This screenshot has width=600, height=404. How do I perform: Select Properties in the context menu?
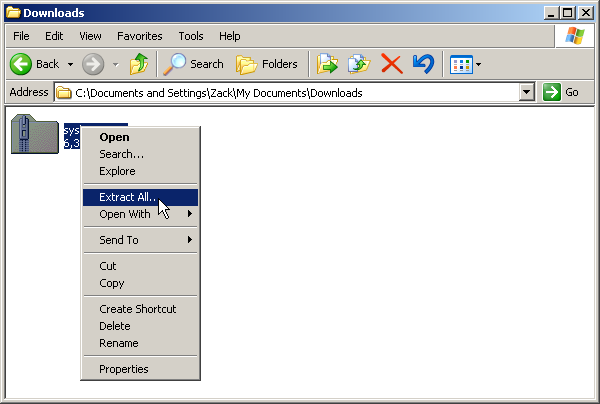point(140,369)
